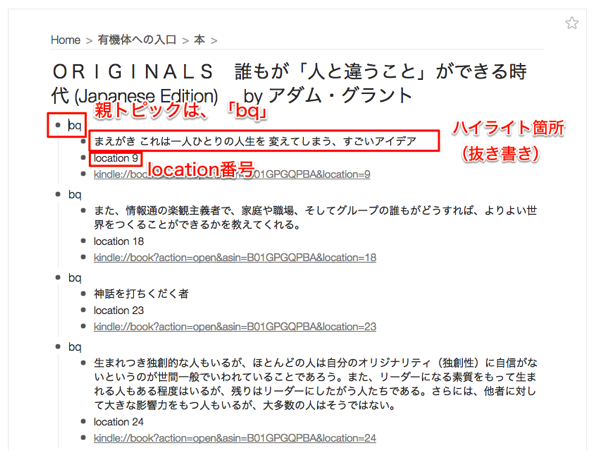The image size is (599, 451).
Task: Click bullet of the bq above また、情報通
Action: click(58, 194)
